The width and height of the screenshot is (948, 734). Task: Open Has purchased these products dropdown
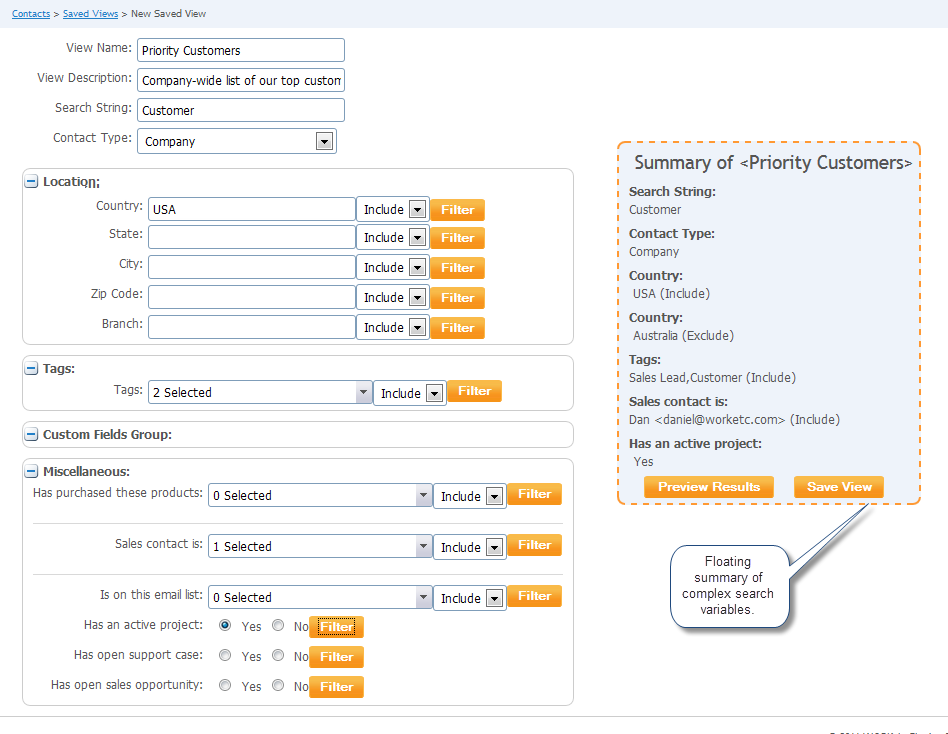319,495
